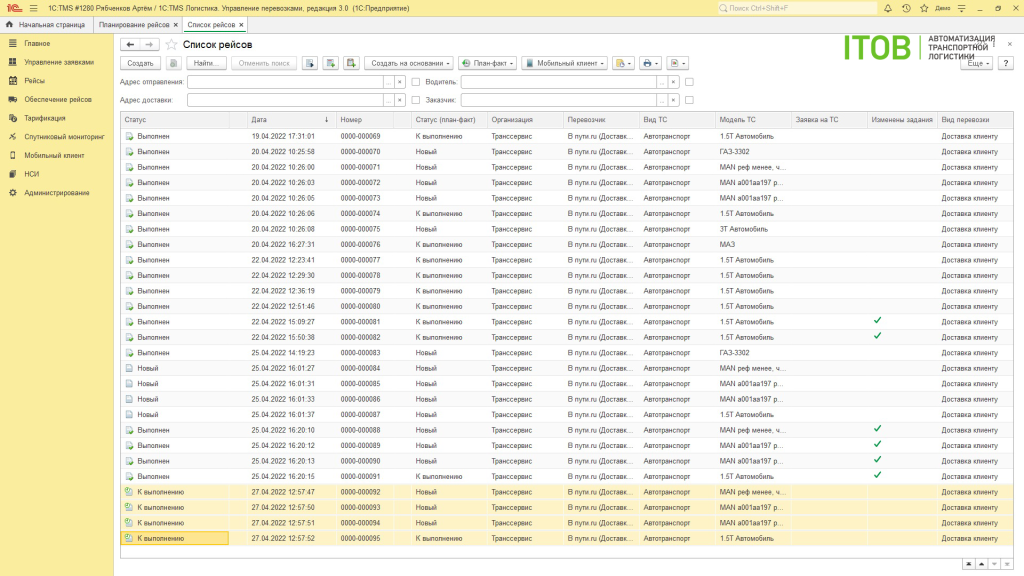This screenshot has width=1024, height=576.
Task: Select row numbered 0000-000084
Action: [567, 368]
